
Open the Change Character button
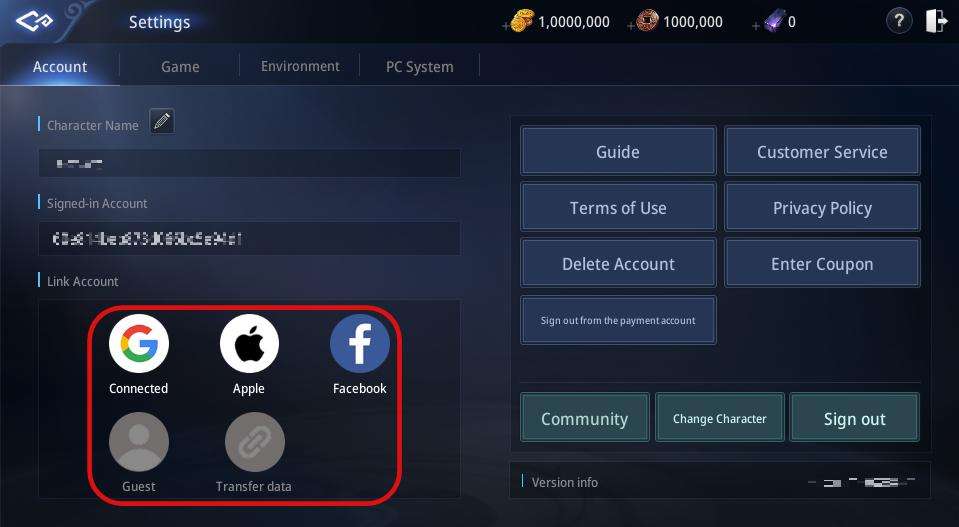click(719, 418)
